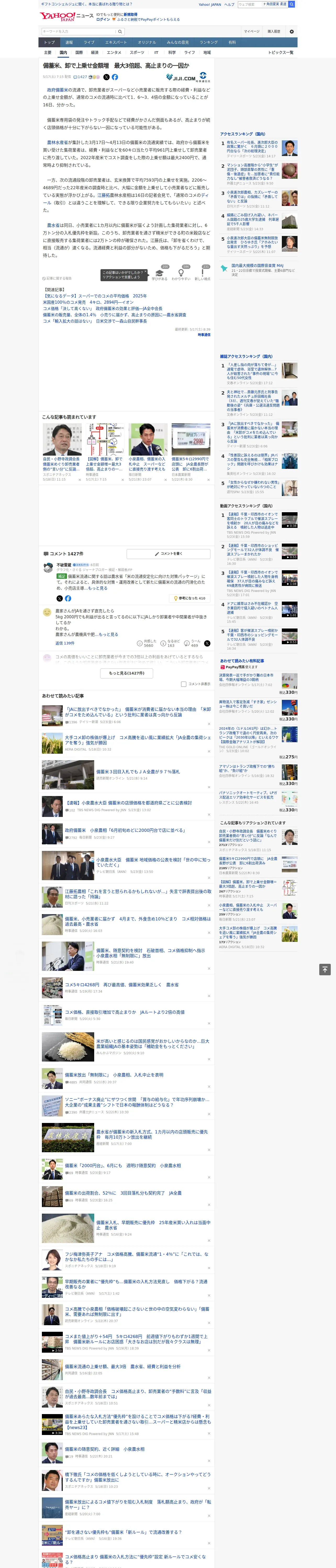This screenshot has width=336, height=1568.
Task: Open the settings gear icon in header
Action: coord(292,32)
